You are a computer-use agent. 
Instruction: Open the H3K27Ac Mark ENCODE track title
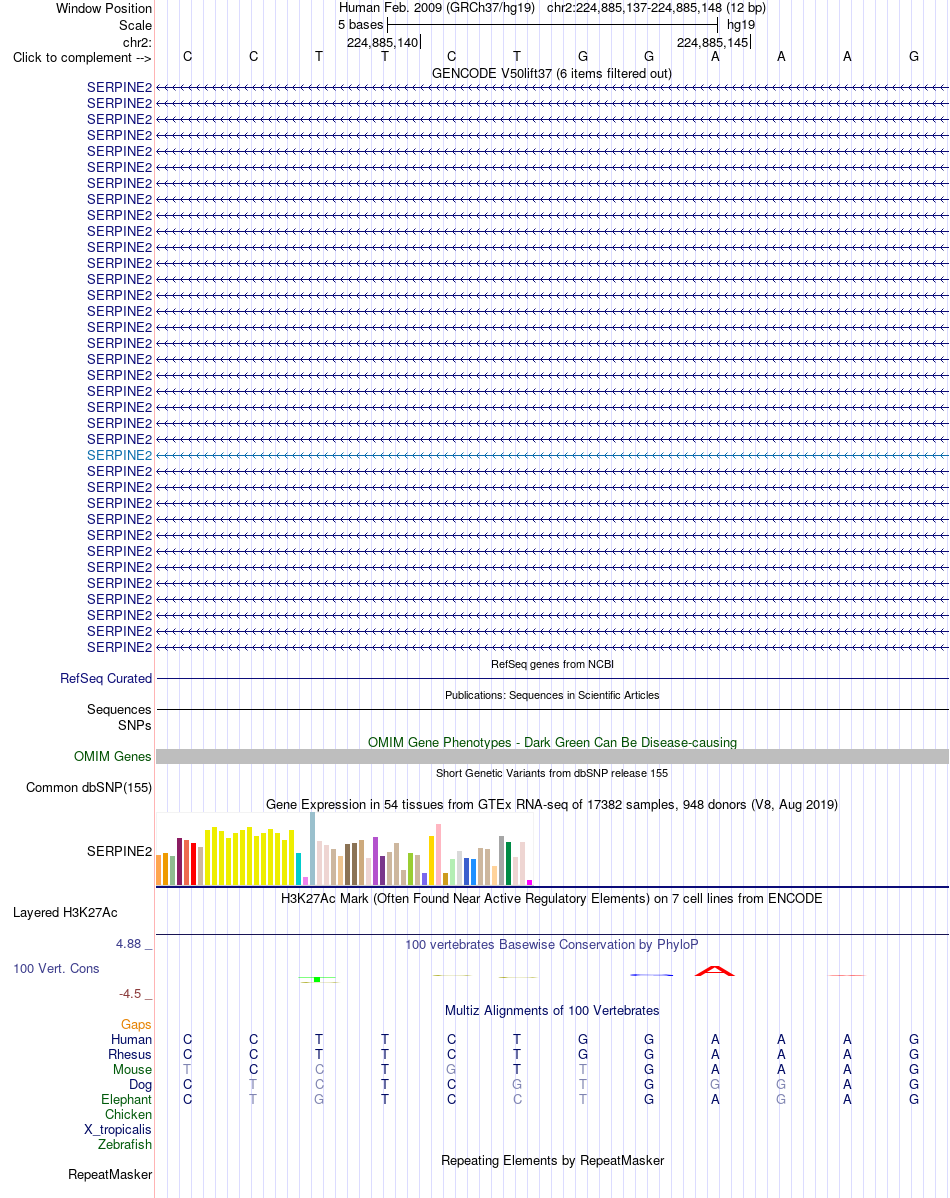pyautogui.click(x=552, y=898)
